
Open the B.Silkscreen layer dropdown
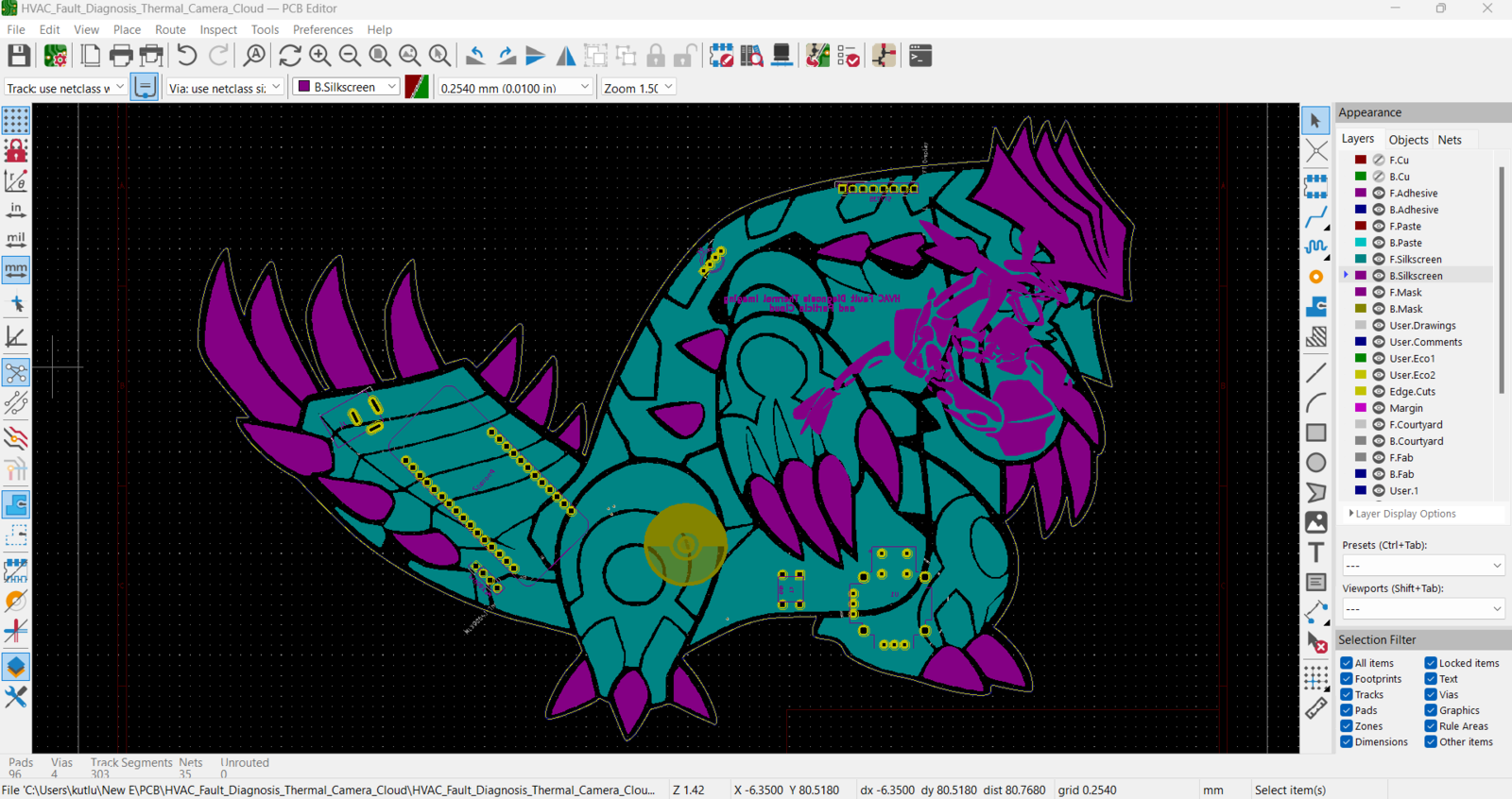[348, 87]
